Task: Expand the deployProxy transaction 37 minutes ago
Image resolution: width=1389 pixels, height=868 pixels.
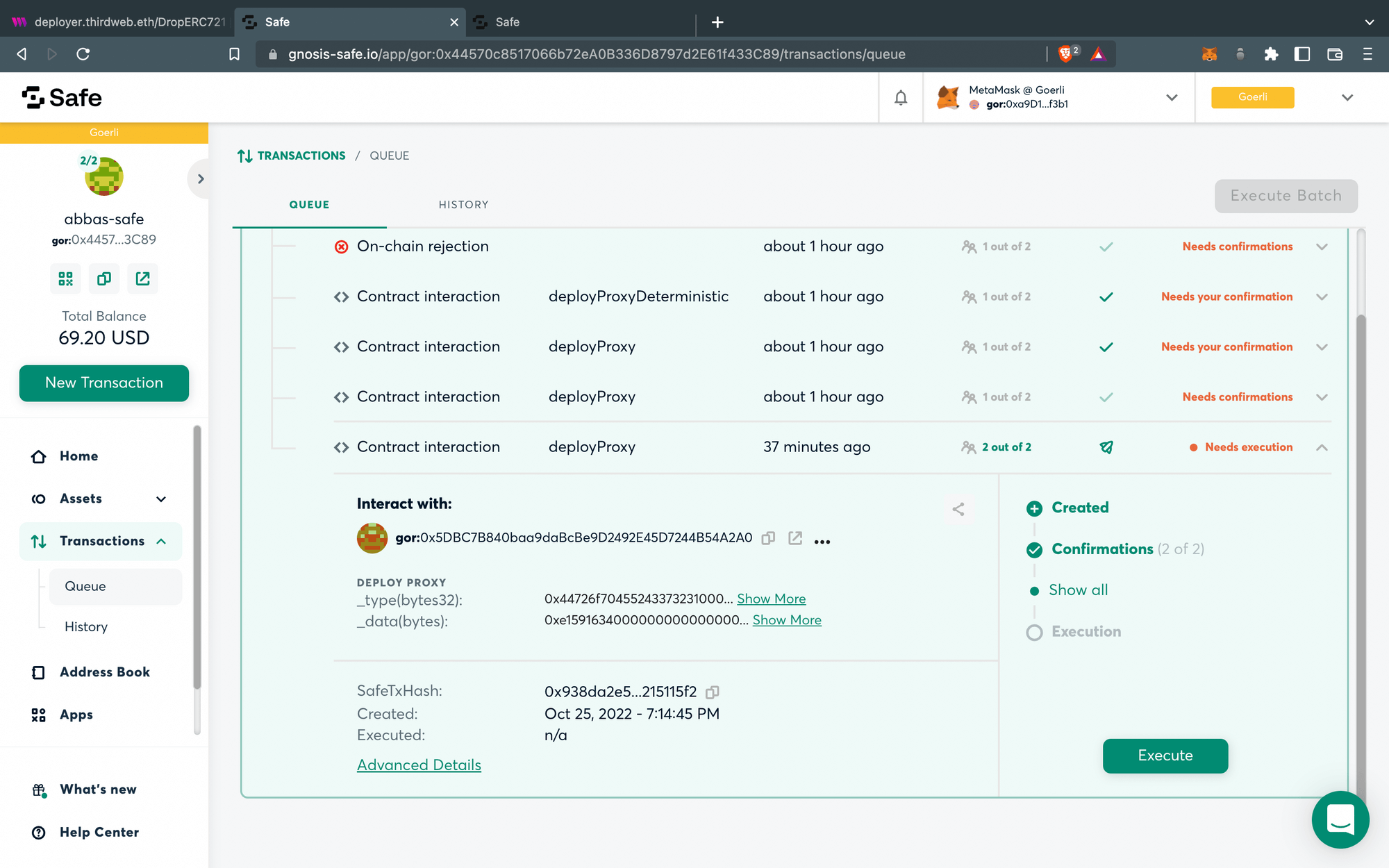Action: coord(1323,446)
